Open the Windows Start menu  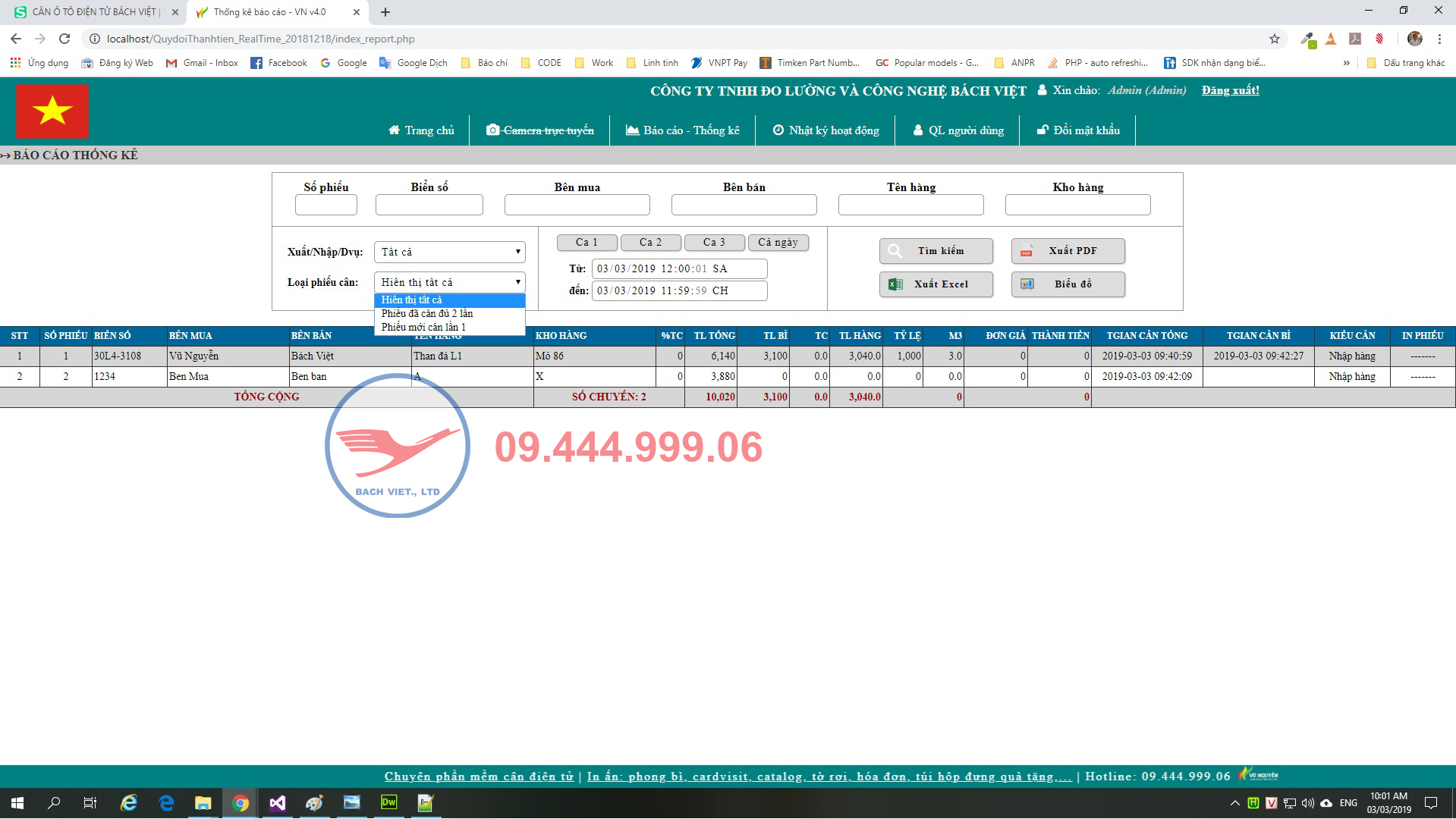pos(17,802)
